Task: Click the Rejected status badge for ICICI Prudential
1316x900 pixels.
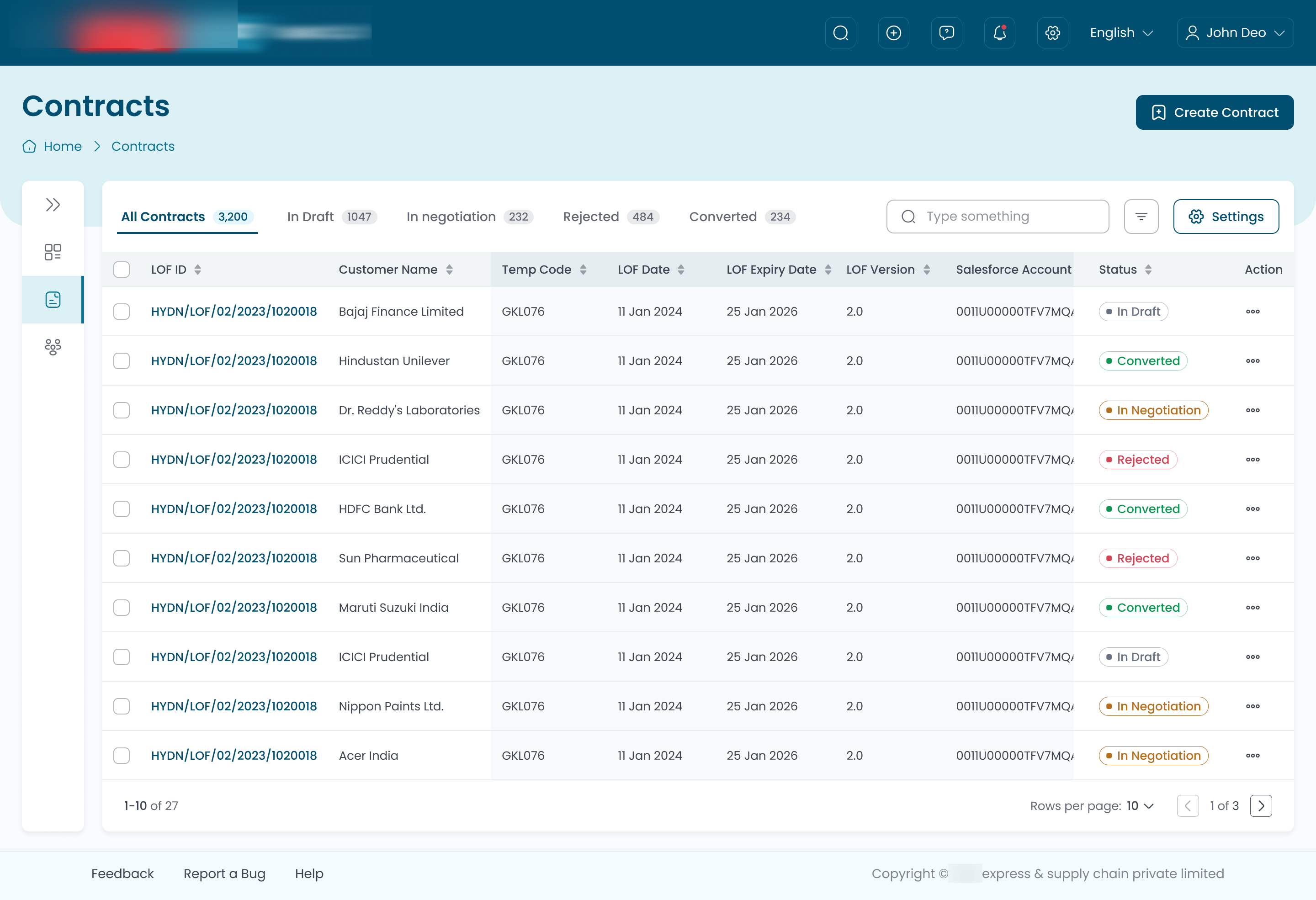Action: (x=1138, y=459)
